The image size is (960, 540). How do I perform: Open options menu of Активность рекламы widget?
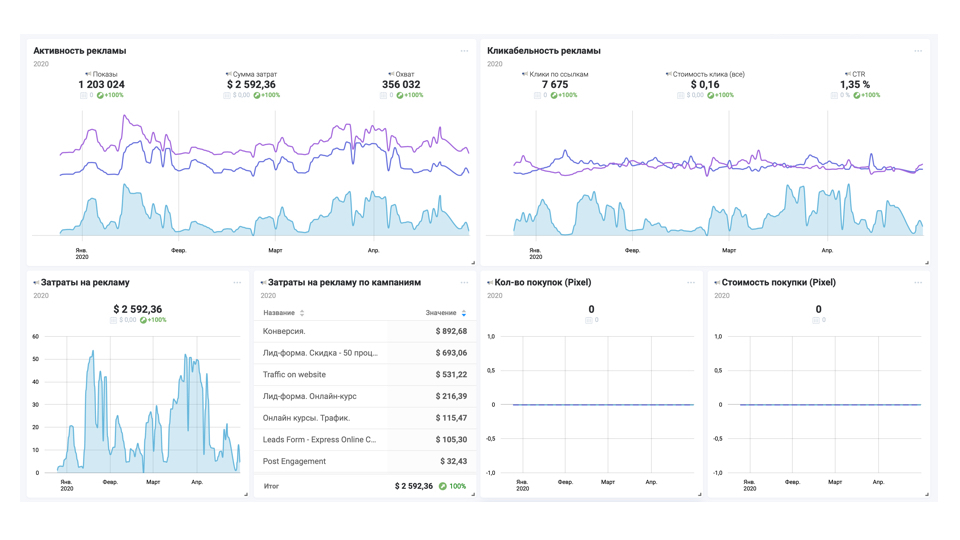tap(464, 51)
